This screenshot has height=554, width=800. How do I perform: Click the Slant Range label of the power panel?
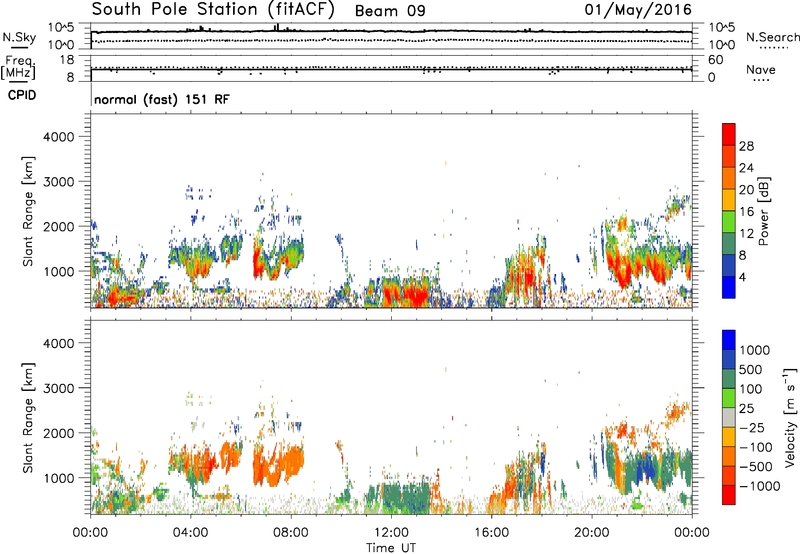tap(28, 211)
